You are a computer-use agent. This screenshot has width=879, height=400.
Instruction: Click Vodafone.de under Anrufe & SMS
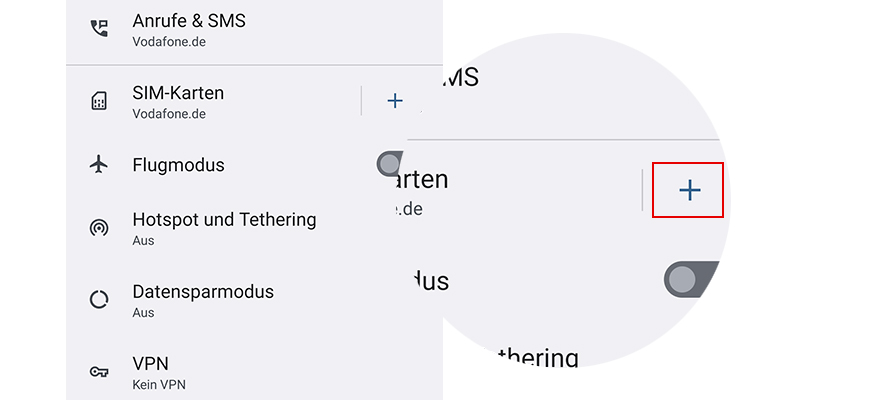coord(169,42)
